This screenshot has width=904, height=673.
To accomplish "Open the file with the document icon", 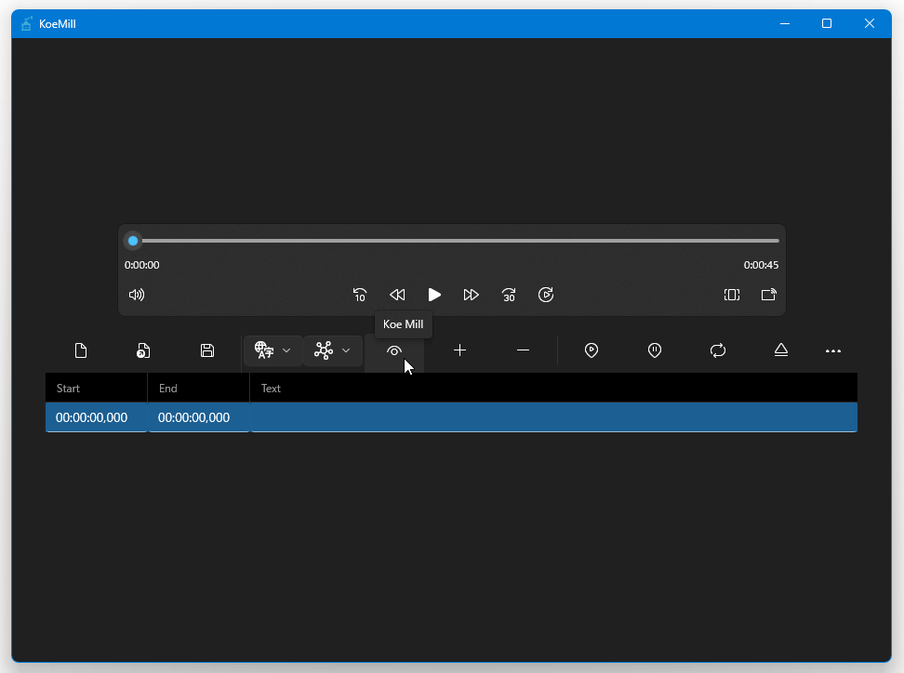I will [x=144, y=351].
